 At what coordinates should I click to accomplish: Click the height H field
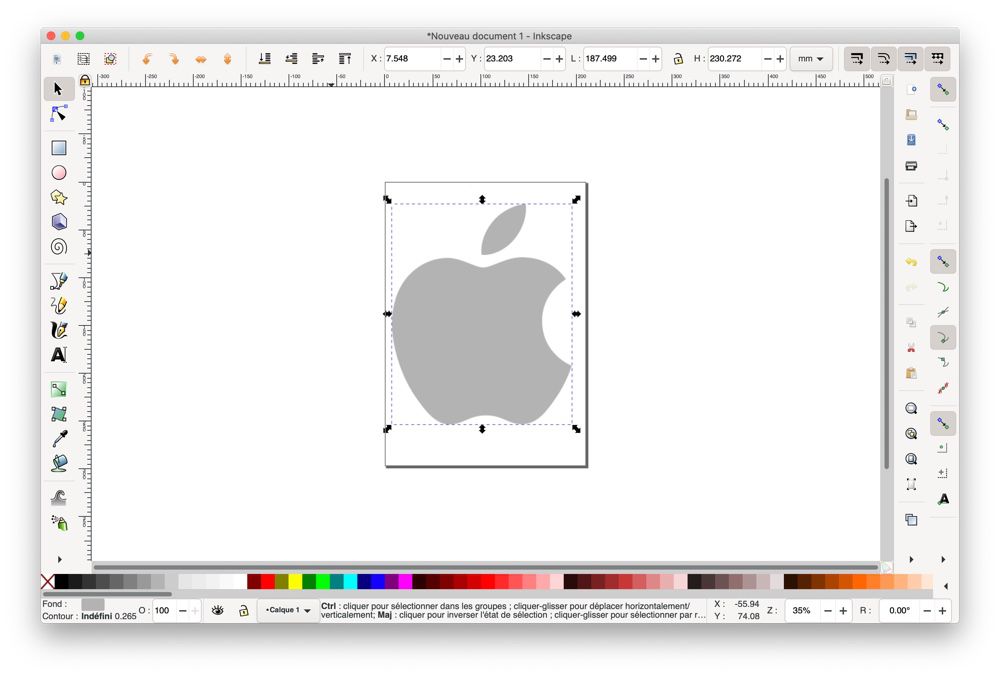coord(735,59)
